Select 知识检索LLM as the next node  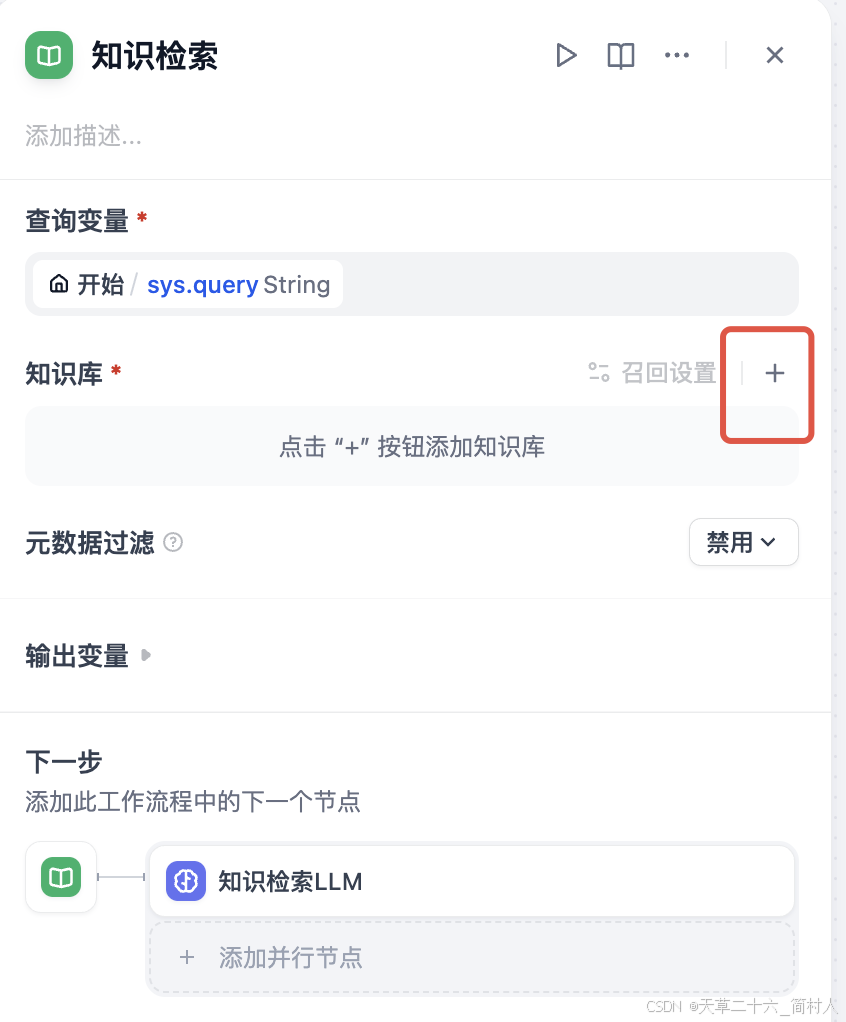[470, 881]
